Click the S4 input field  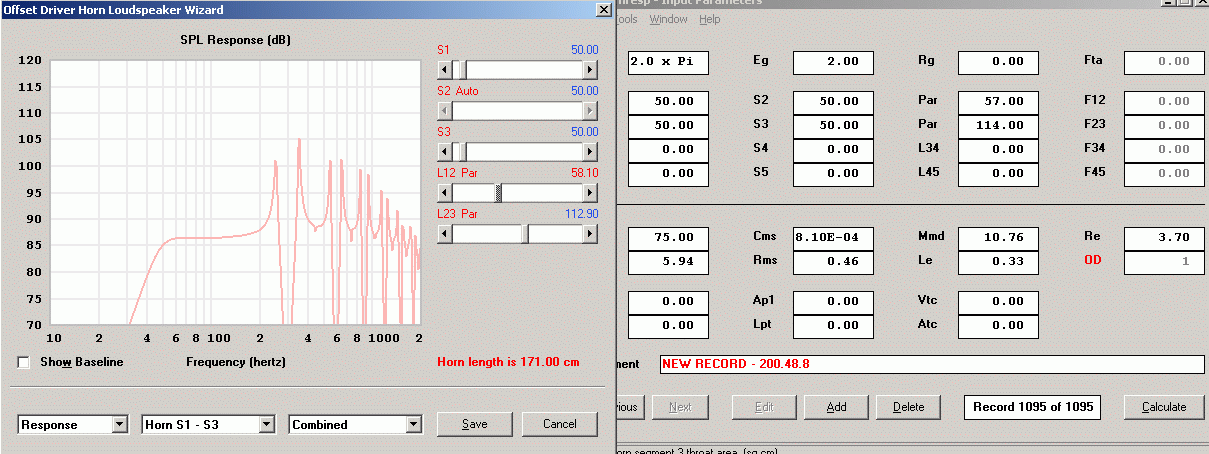(x=833, y=150)
